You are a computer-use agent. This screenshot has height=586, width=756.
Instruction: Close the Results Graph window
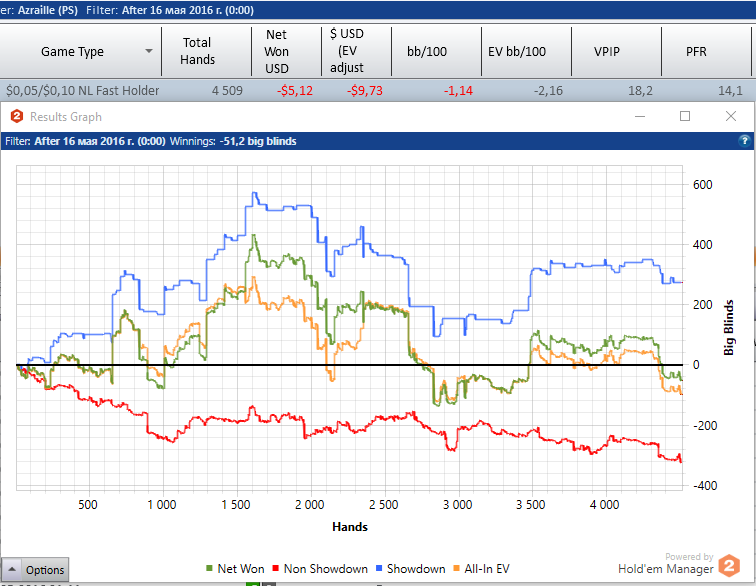click(x=731, y=116)
